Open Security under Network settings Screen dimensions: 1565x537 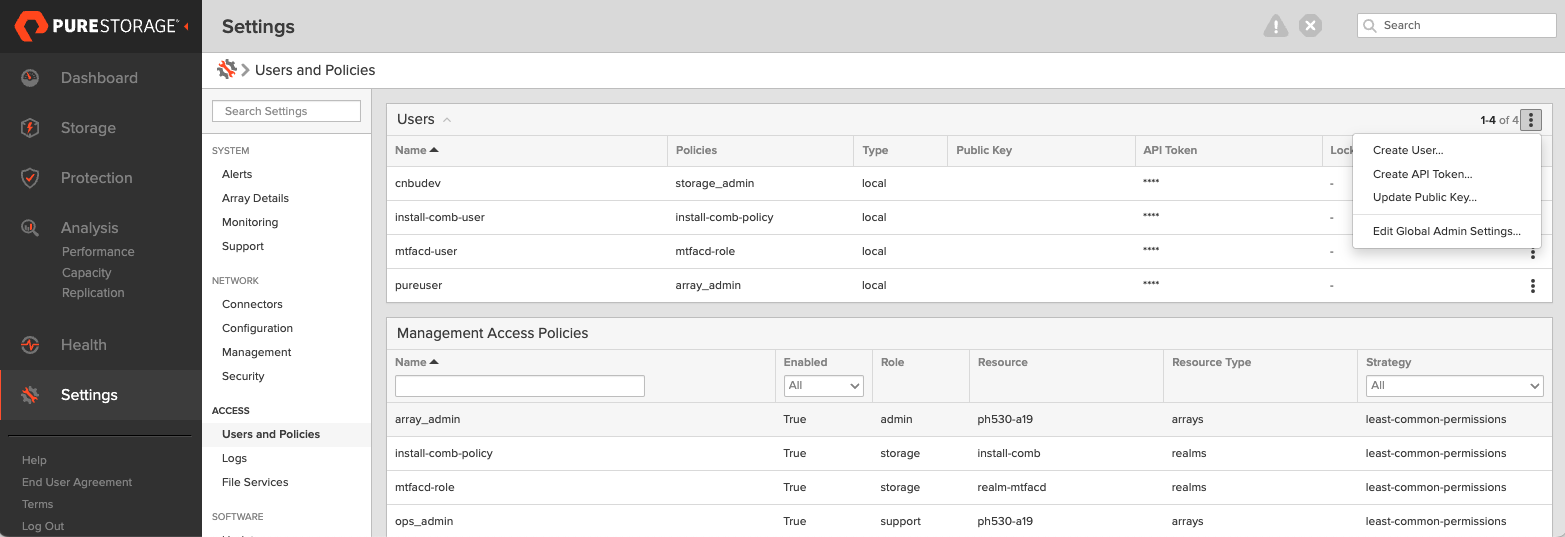coord(243,376)
